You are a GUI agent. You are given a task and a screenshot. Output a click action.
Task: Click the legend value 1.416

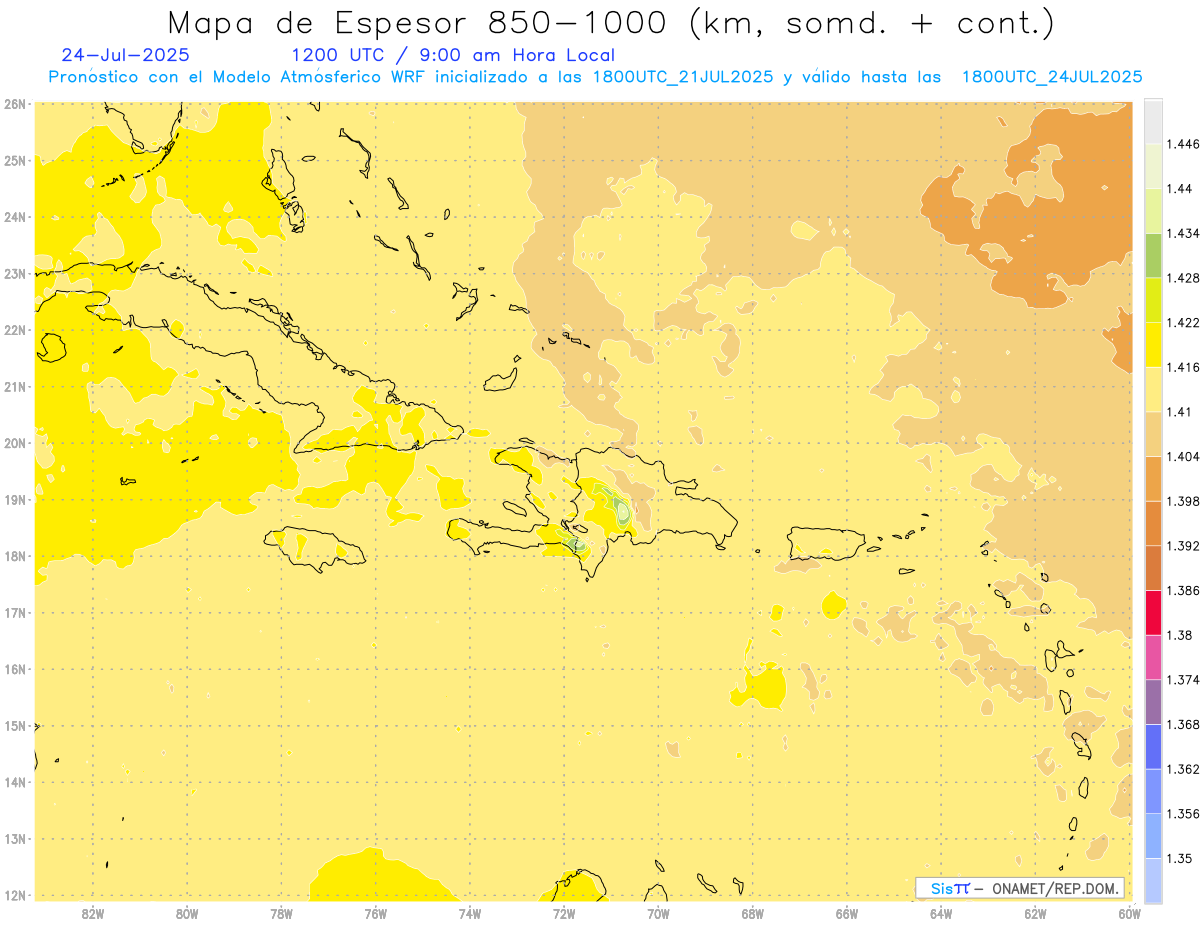(x=1182, y=367)
